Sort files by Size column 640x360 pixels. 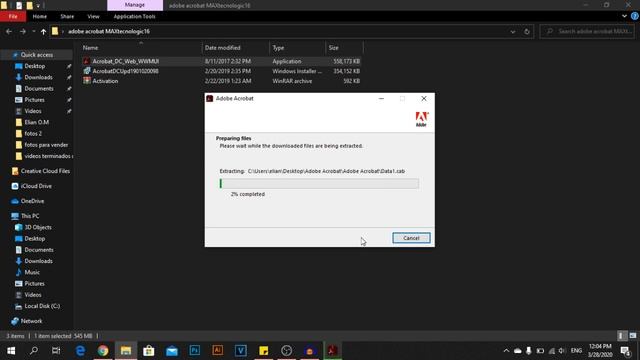(334, 48)
